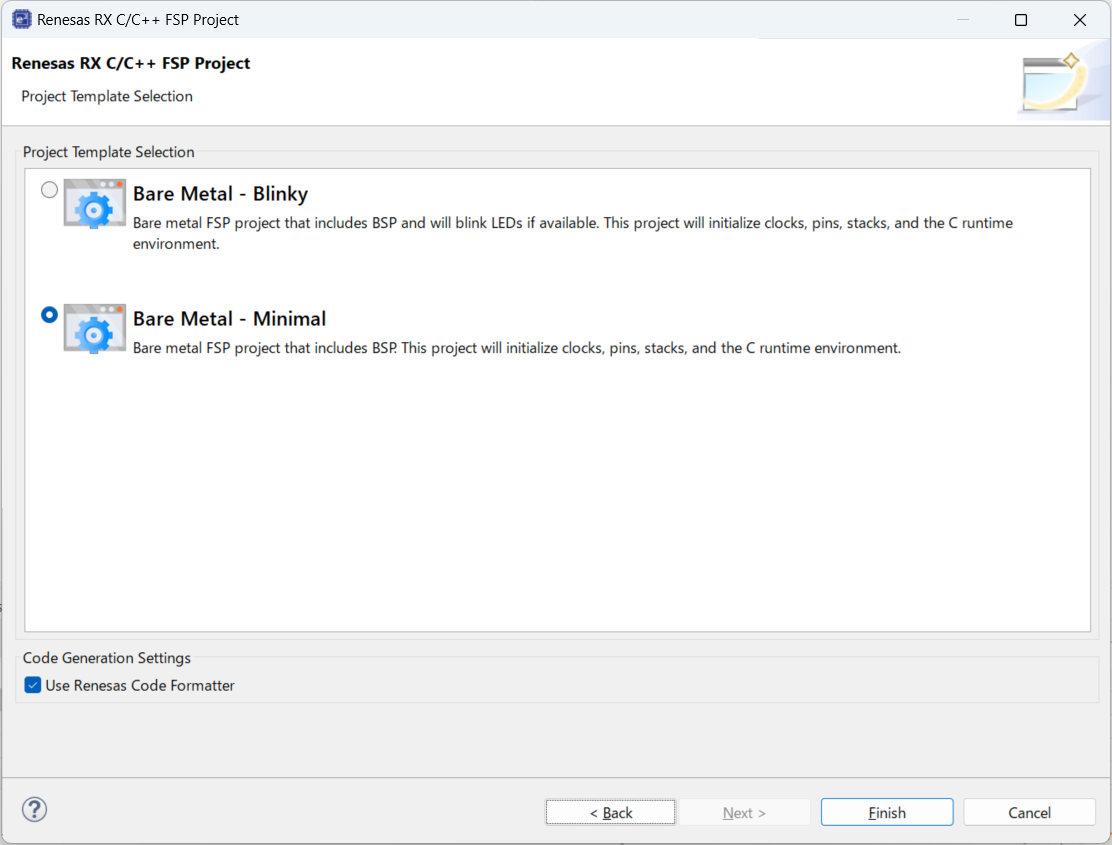Select the Bare Metal - Blinky radio button
This screenshot has width=1112, height=845.
pos(49,190)
